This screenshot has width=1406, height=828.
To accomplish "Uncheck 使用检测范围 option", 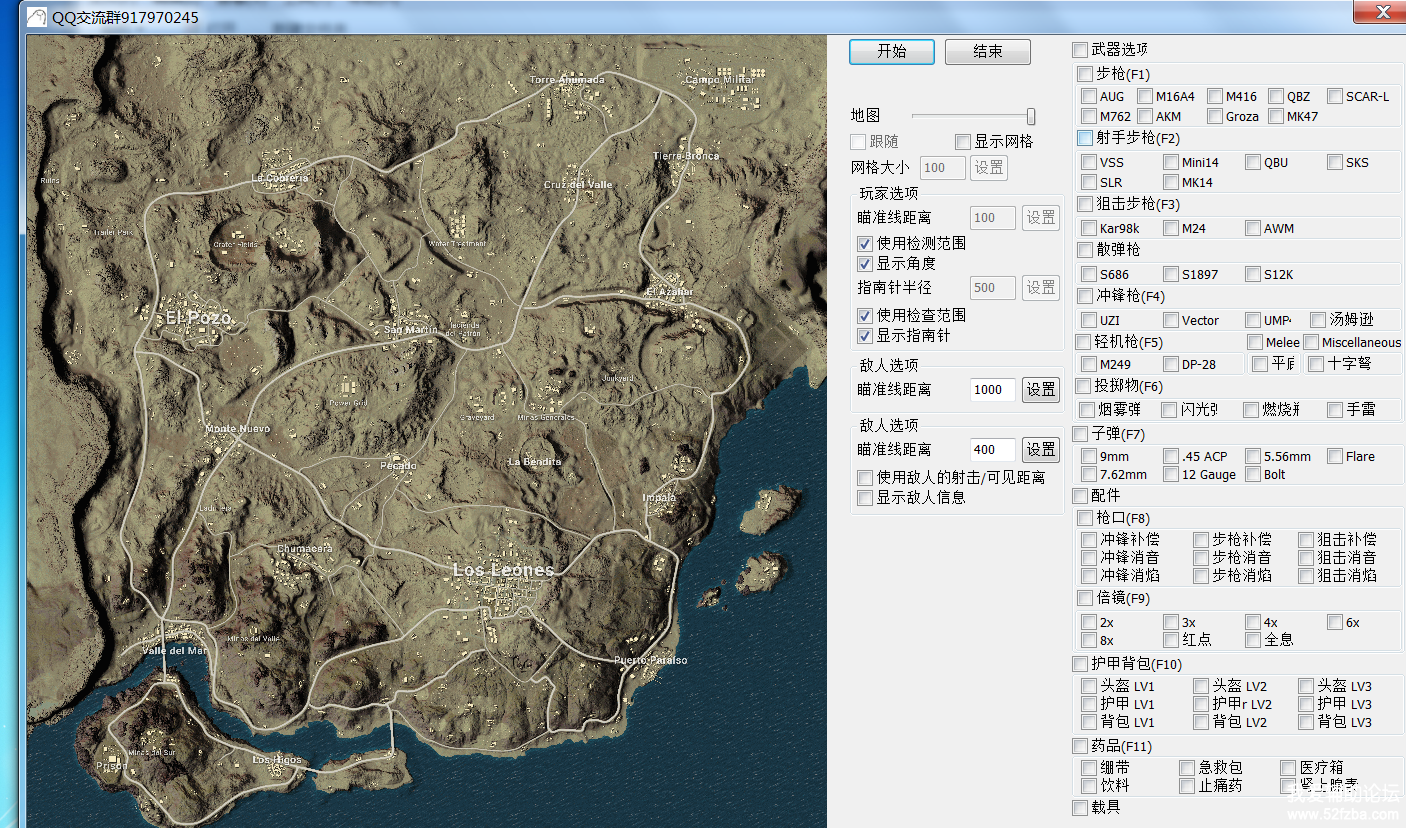I will 865,243.
